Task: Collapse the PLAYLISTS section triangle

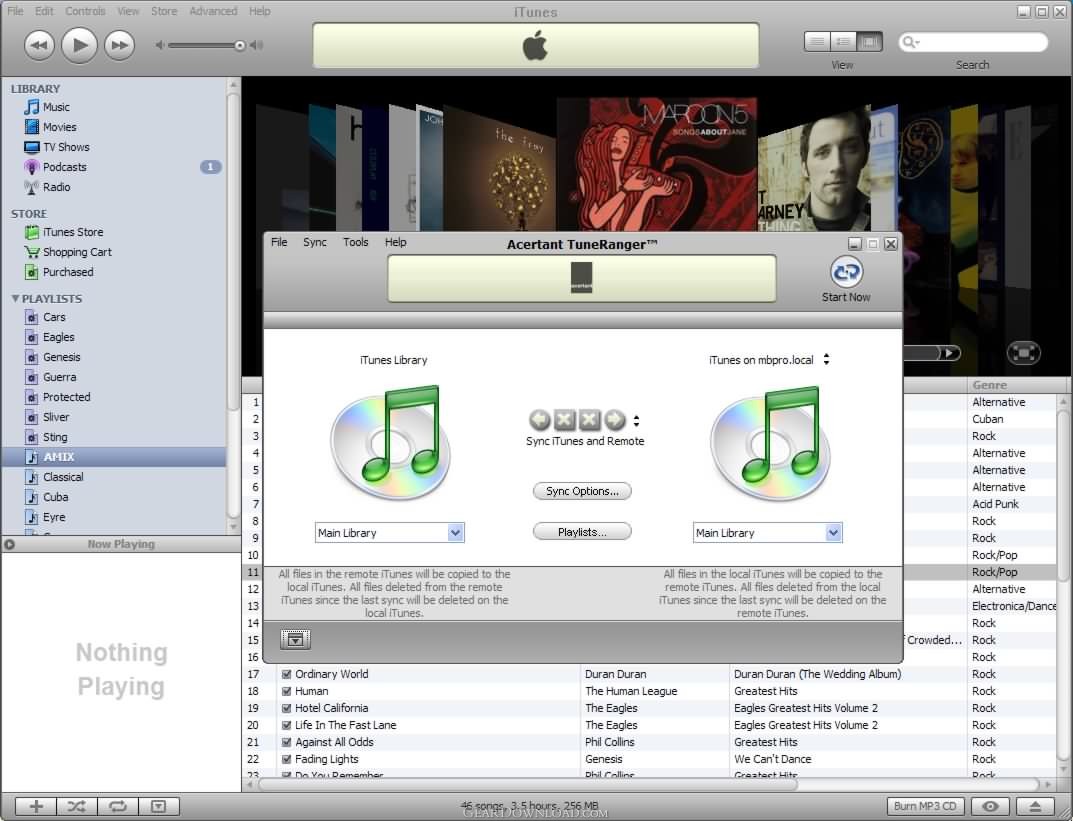Action: click(15, 298)
